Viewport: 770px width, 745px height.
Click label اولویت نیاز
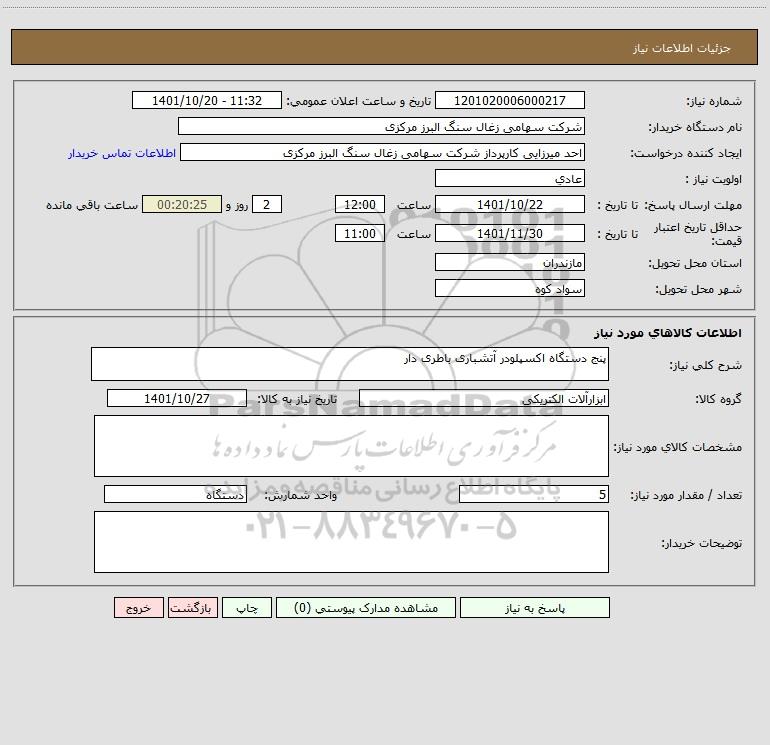[714, 180]
